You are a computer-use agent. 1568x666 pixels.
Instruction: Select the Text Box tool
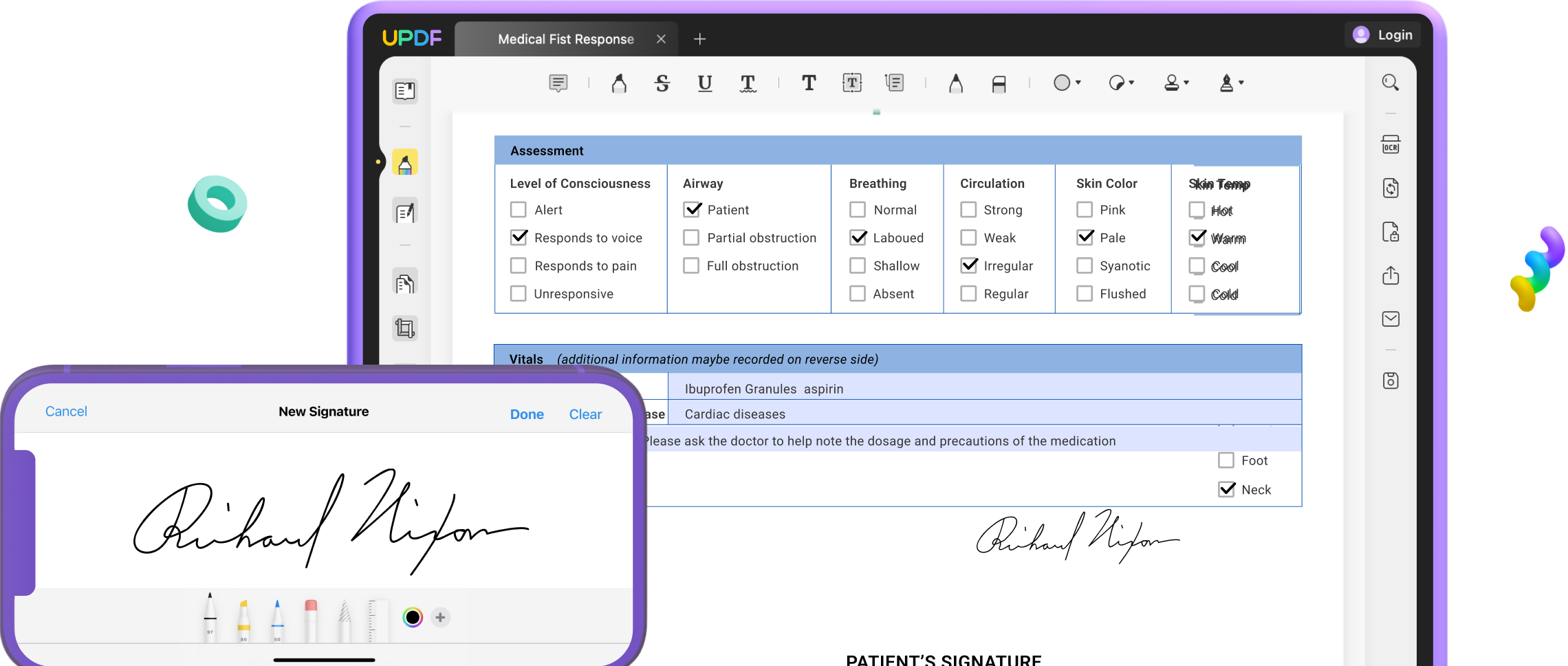852,83
